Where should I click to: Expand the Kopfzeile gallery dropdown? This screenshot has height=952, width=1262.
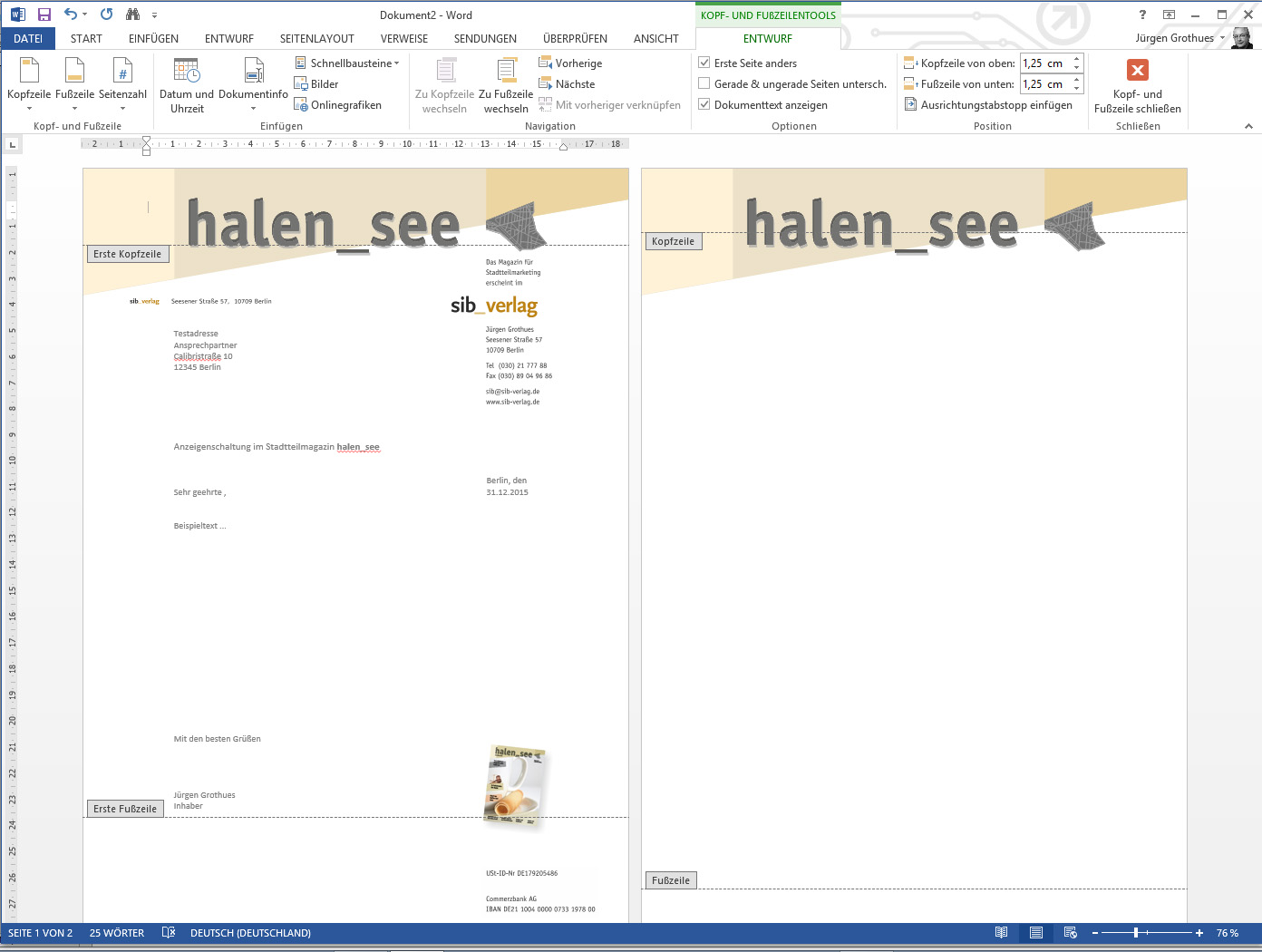pos(29,108)
